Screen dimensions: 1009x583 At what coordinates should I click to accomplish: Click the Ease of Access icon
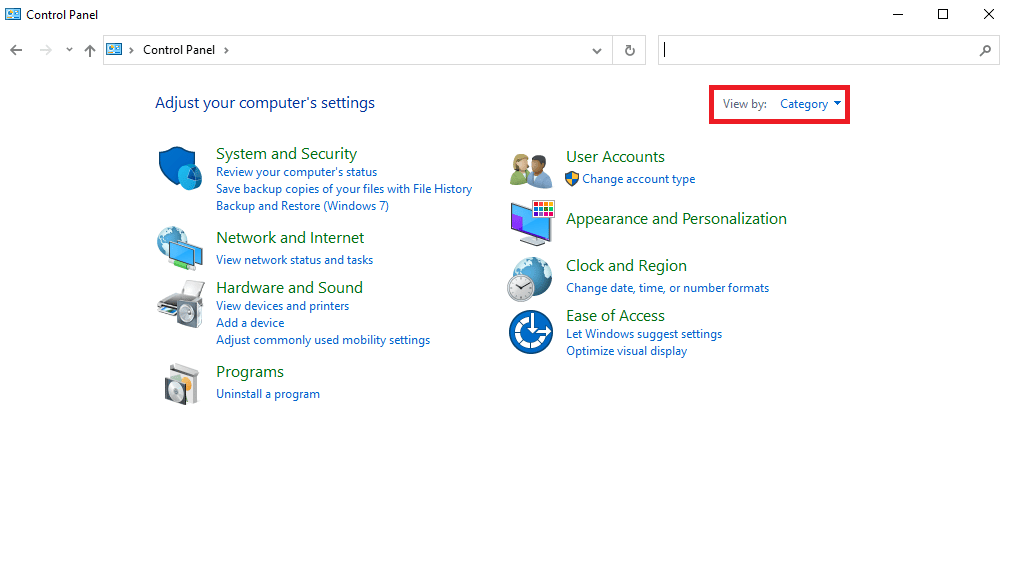click(531, 332)
